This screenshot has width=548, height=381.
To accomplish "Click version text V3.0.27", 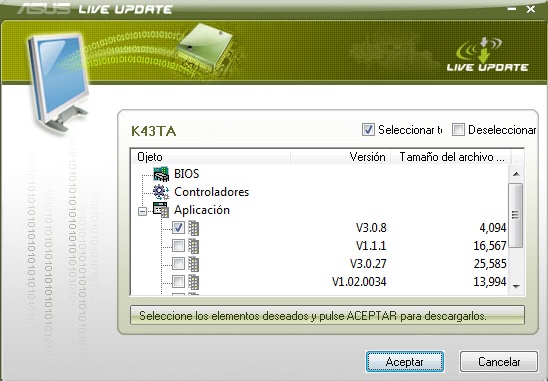I will tap(368, 264).
